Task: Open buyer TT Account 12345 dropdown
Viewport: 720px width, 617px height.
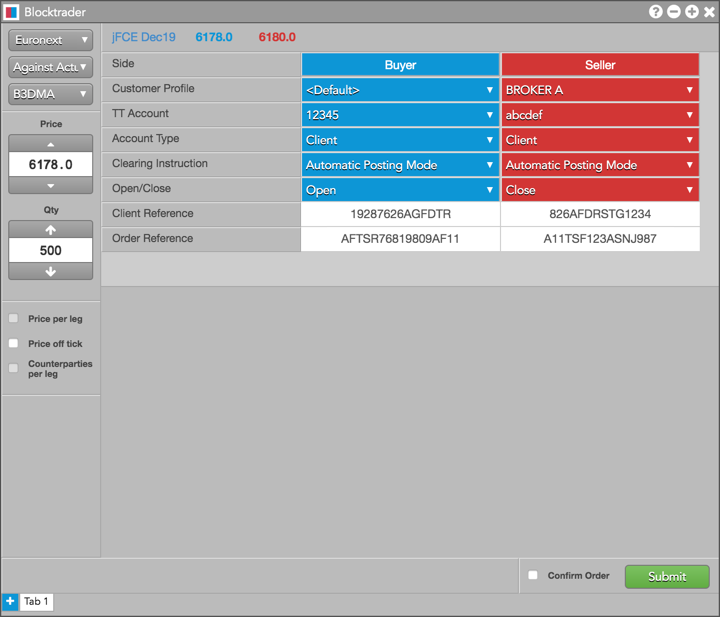Action: pos(400,115)
